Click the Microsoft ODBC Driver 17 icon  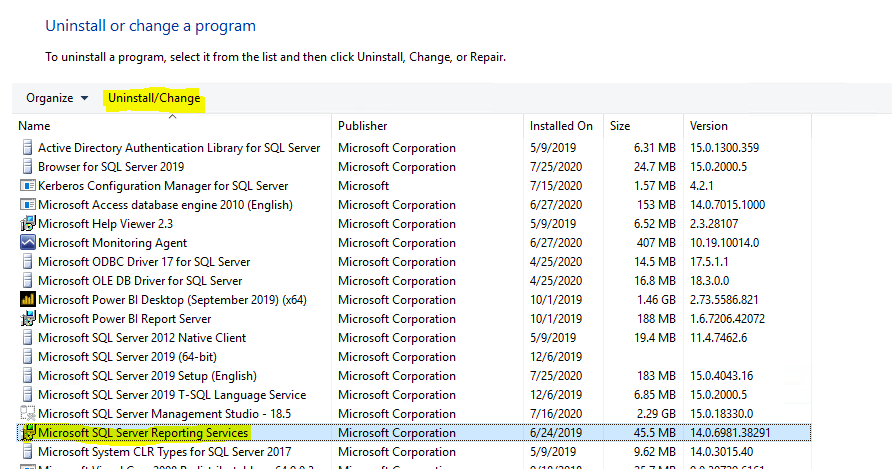tap(27, 262)
